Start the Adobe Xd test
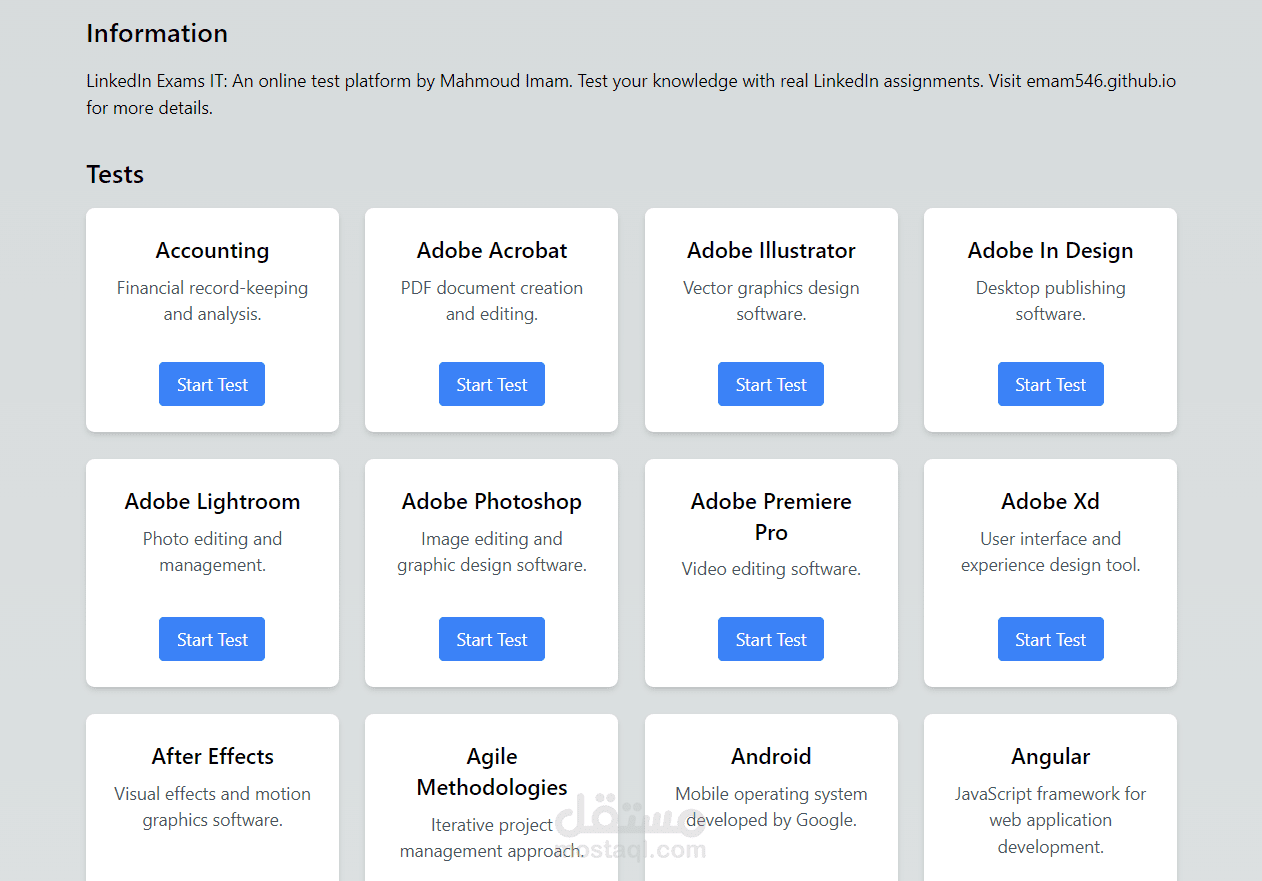1262x881 pixels. point(1050,640)
